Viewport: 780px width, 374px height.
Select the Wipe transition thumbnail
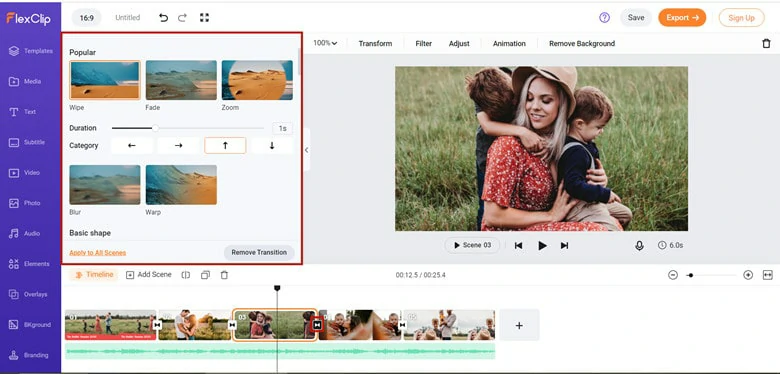(x=104, y=80)
